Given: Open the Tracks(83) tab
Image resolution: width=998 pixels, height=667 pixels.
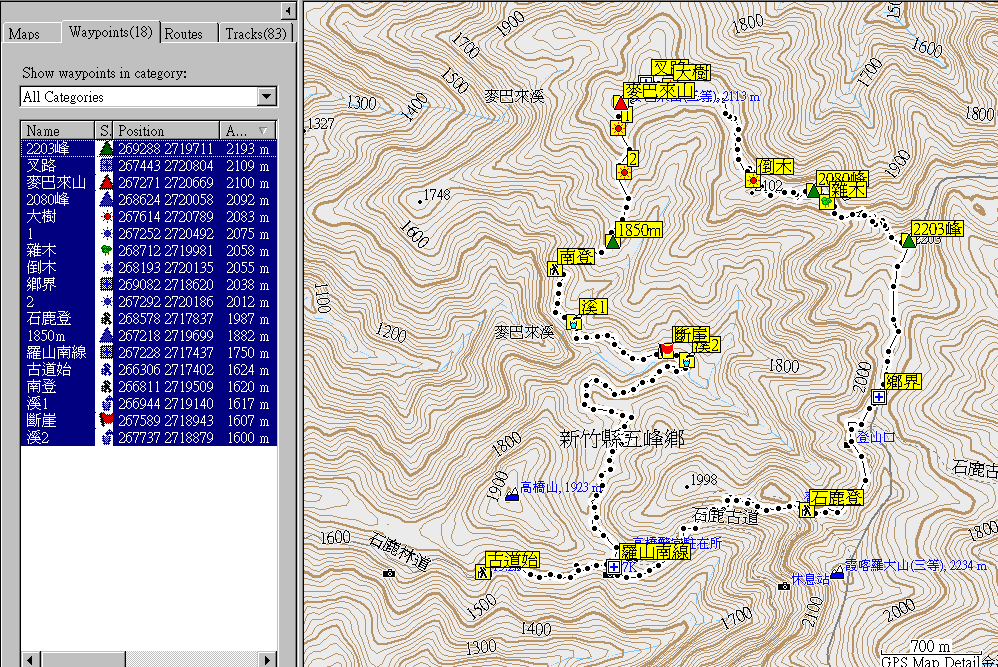Looking at the screenshot, I should pyautogui.click(x=255, y=34).
